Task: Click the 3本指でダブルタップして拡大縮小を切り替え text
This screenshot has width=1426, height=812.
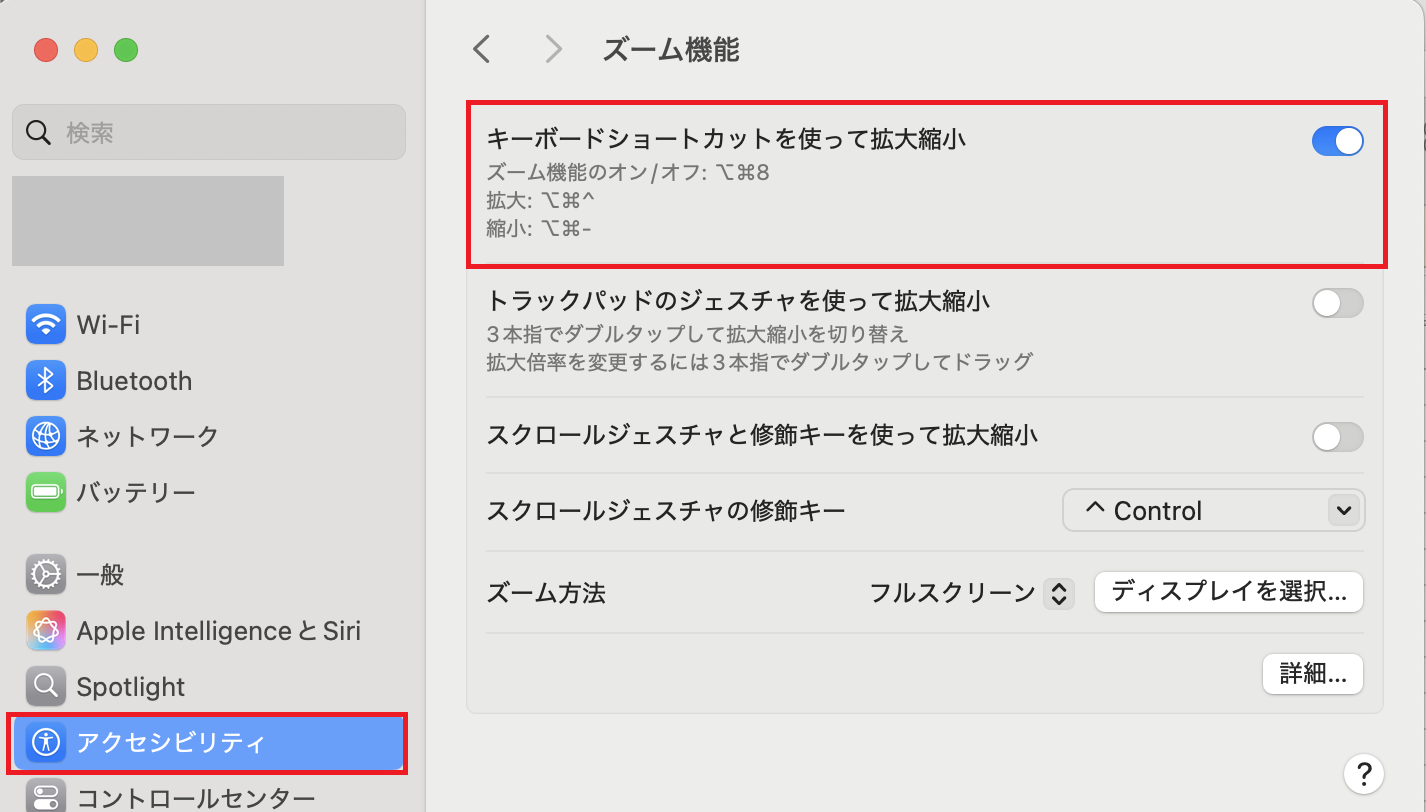Action: click(697, 334)
